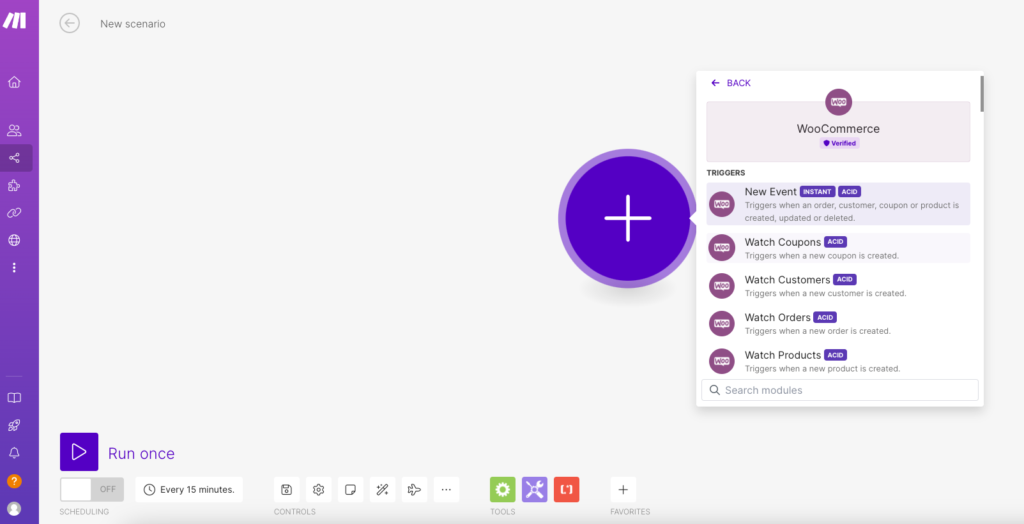Screen dimensions: 1024x524
Task: Open the purple Tools wrench icon
Action: pyautogui.click(x=535, y=489)
